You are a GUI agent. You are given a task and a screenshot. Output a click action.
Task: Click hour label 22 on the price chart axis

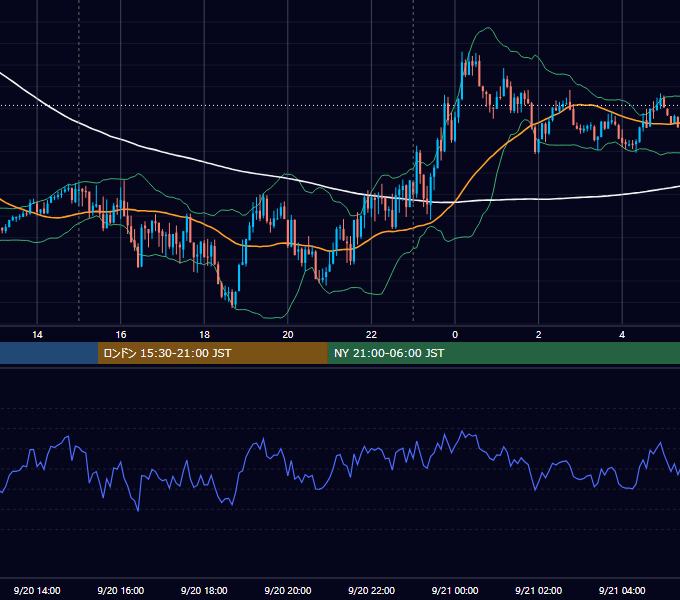(x=371, y=335)
